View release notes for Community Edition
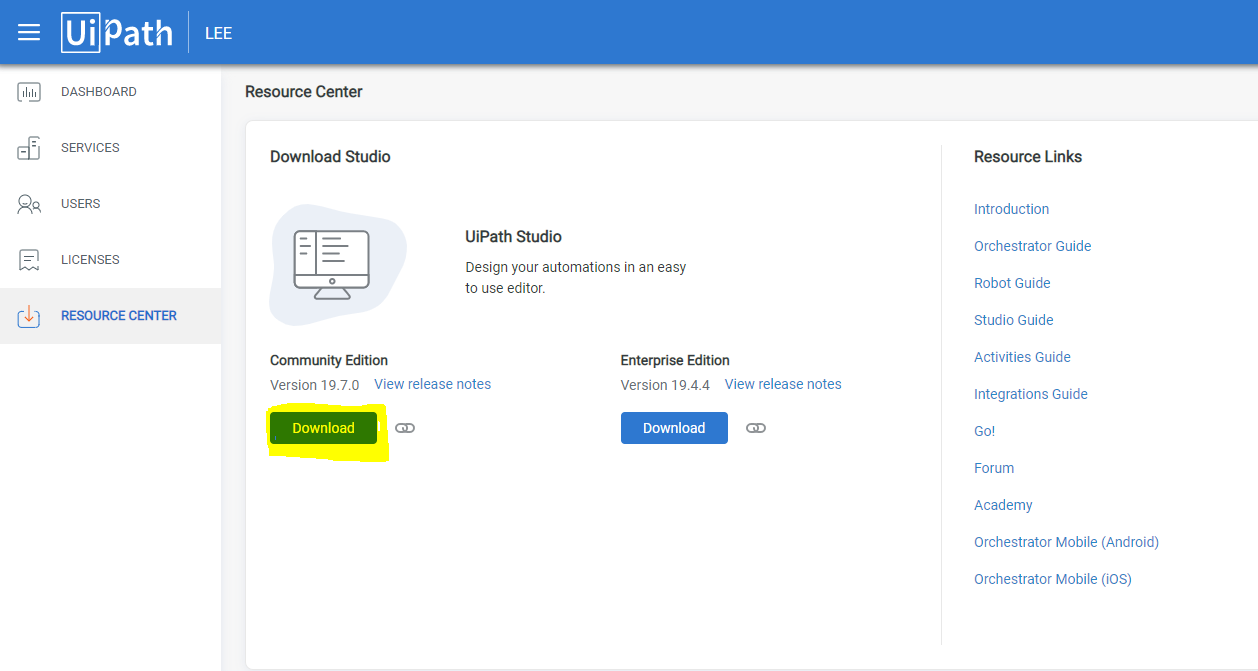 (433, 384)
